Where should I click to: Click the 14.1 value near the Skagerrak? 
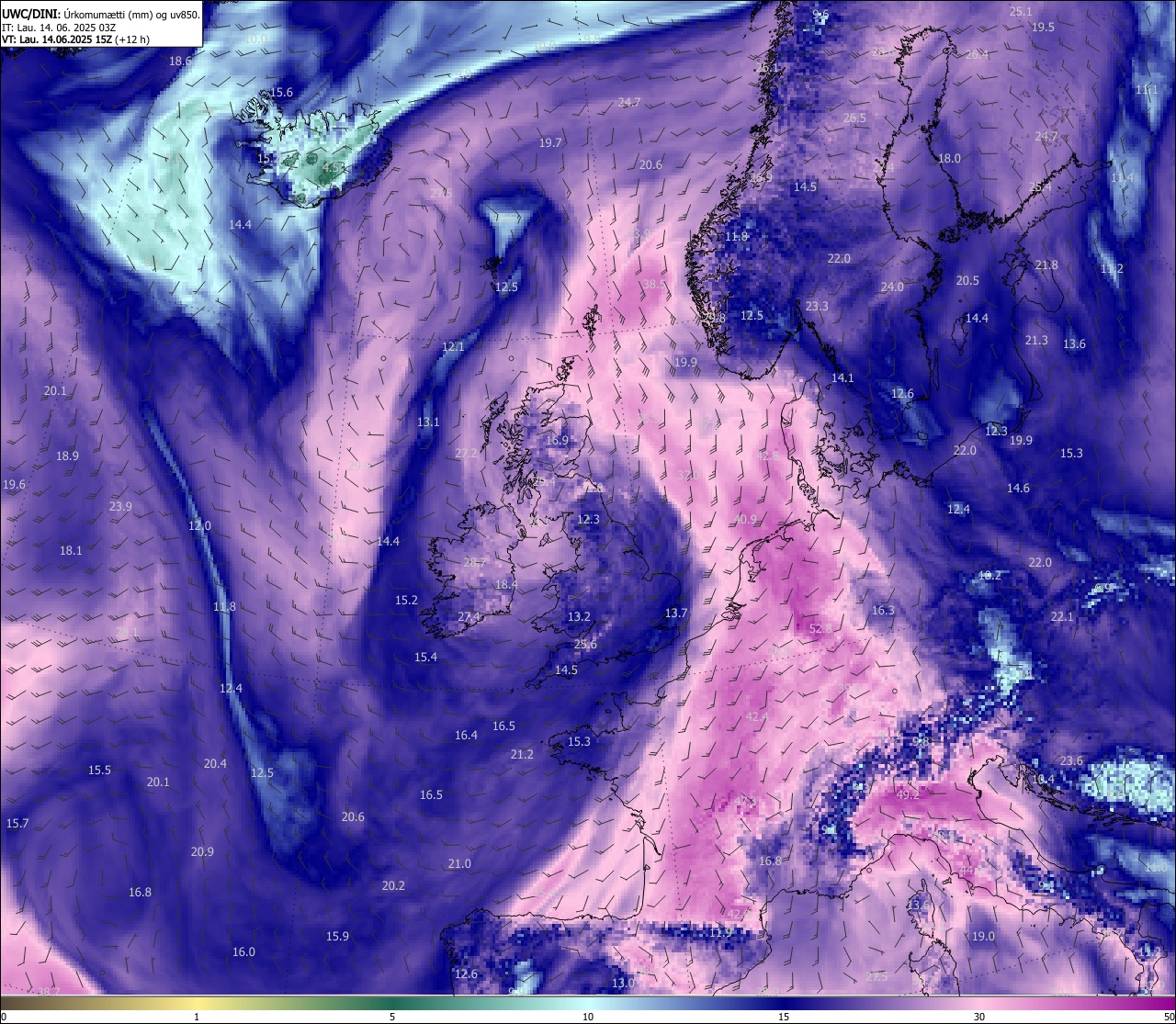pyautogui.click(x=842, y=378)
